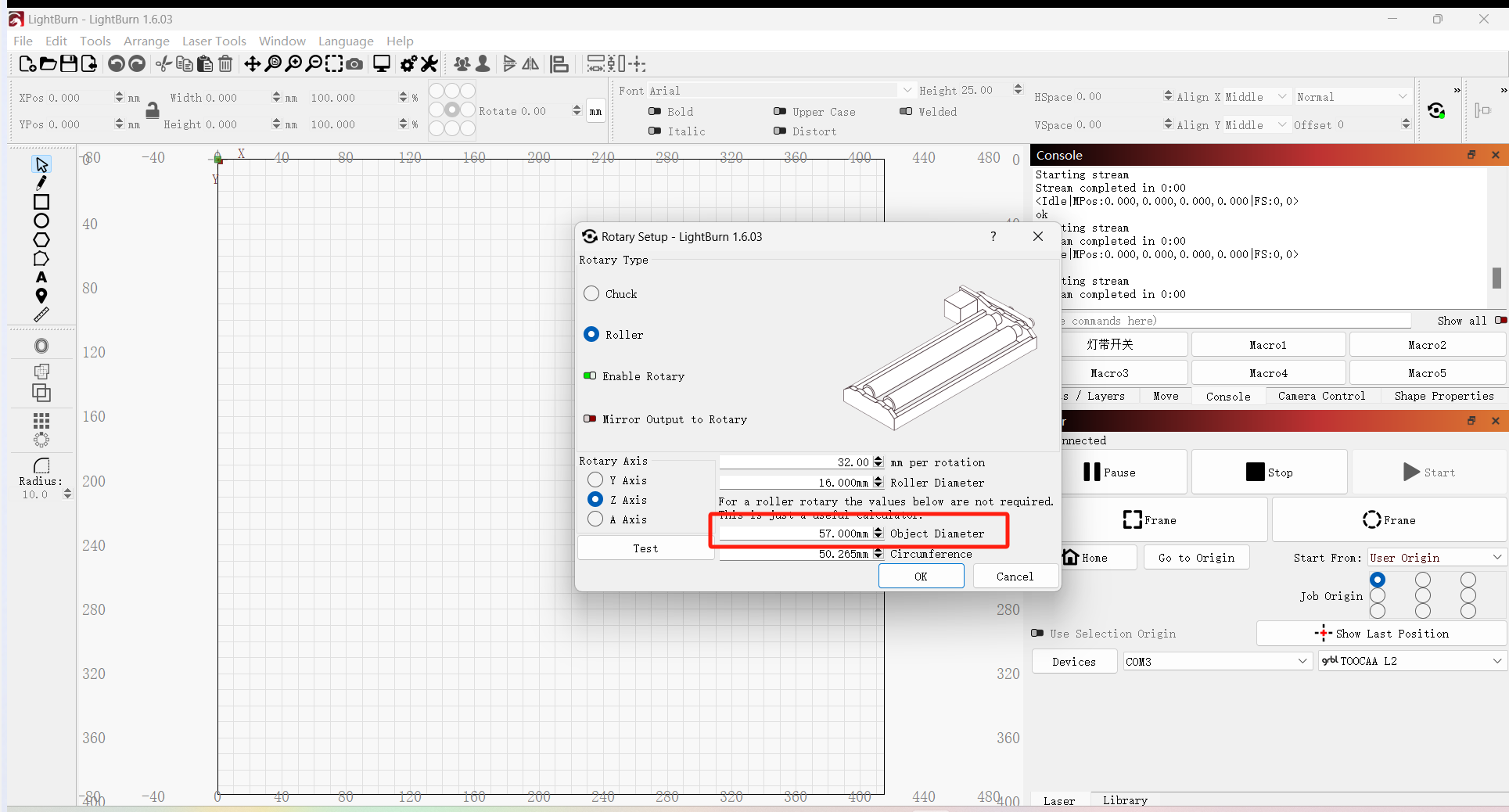The height and width of the screenshot is (812, 1509).
Task: Open a project with the folder icon
Action: (x=48, y=64)
